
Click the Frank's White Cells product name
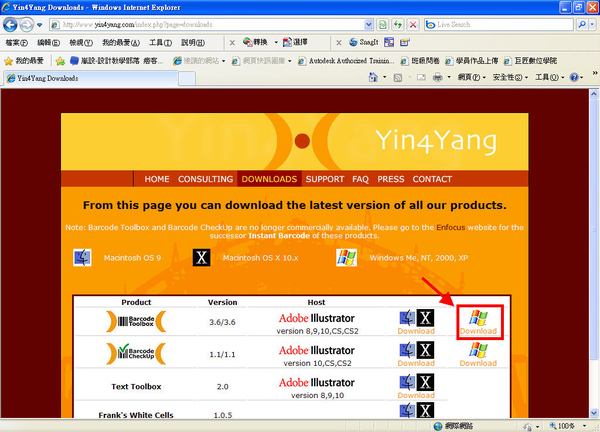point(136,415)
